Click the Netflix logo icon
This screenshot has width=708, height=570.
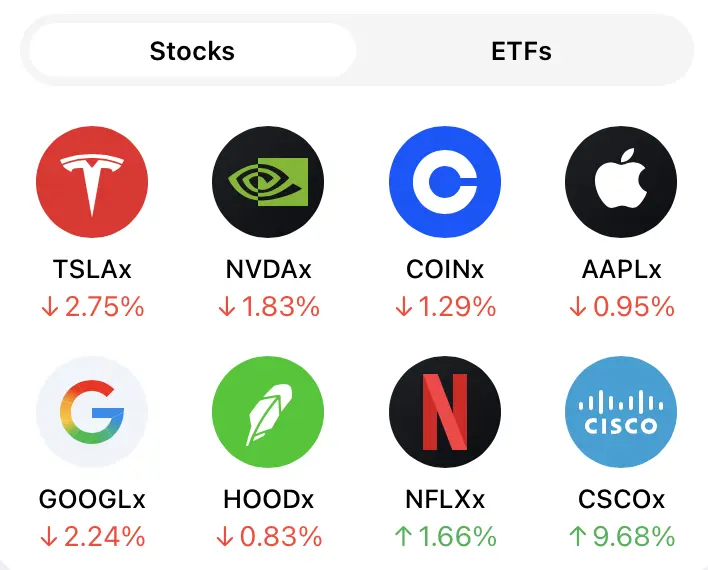[444, 411]
